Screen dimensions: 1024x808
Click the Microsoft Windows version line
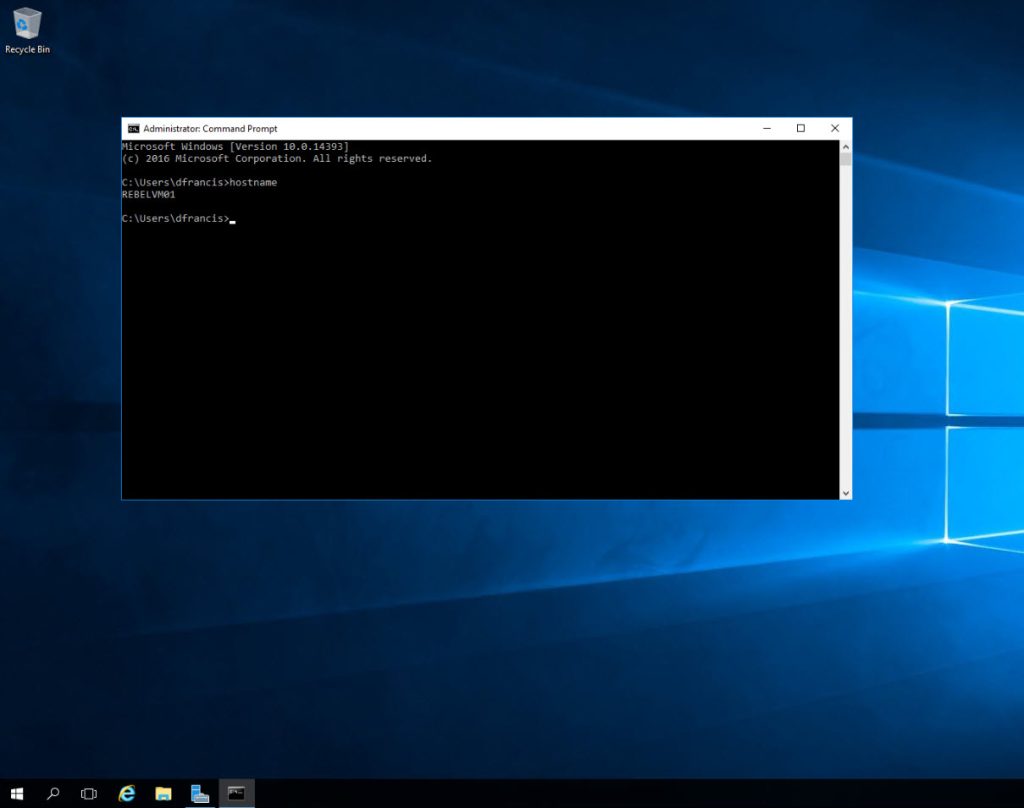235,147
